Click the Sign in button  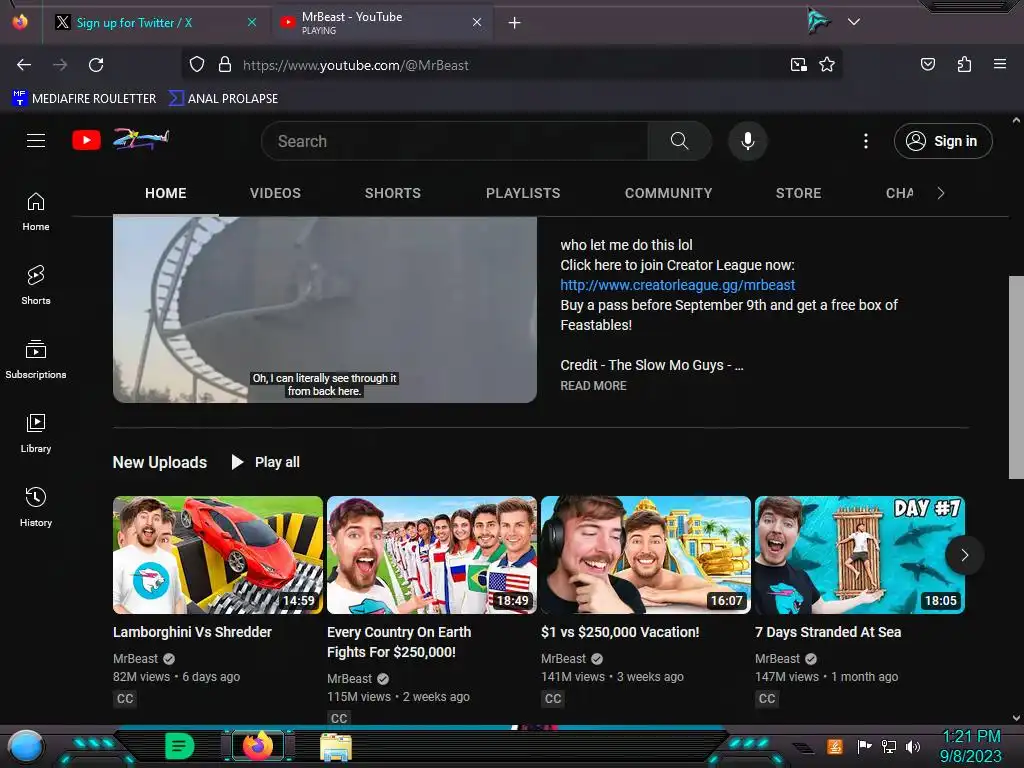coord(943,141)
